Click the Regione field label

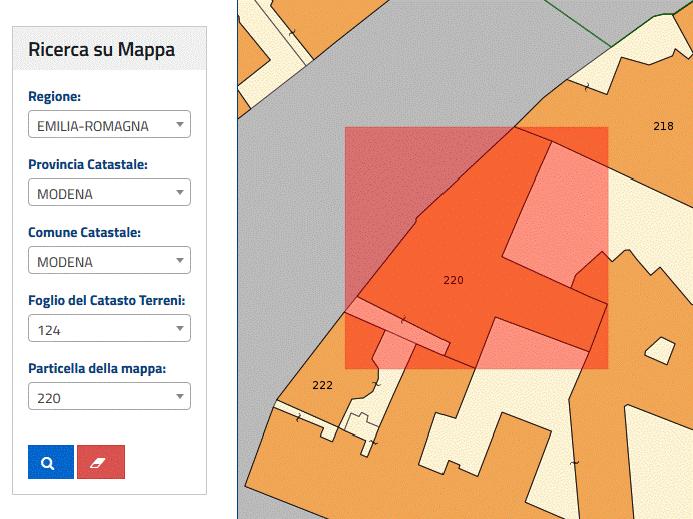pos(54,96)
